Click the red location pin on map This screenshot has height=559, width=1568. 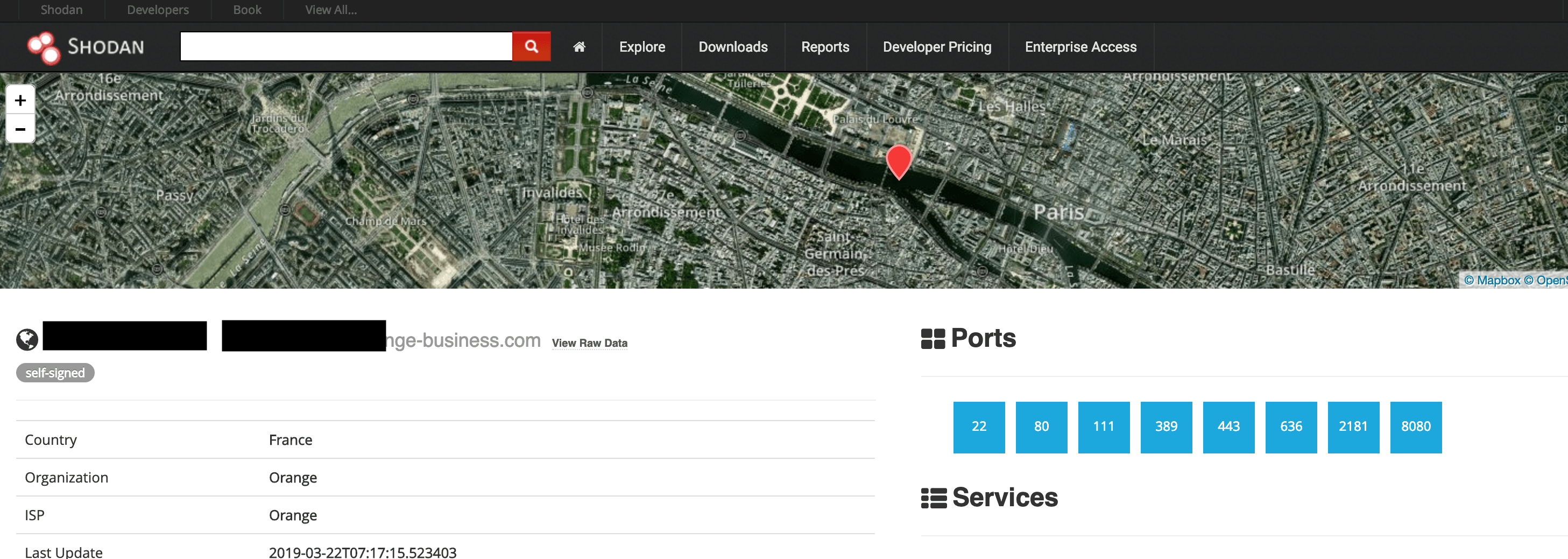click(899, 159)
